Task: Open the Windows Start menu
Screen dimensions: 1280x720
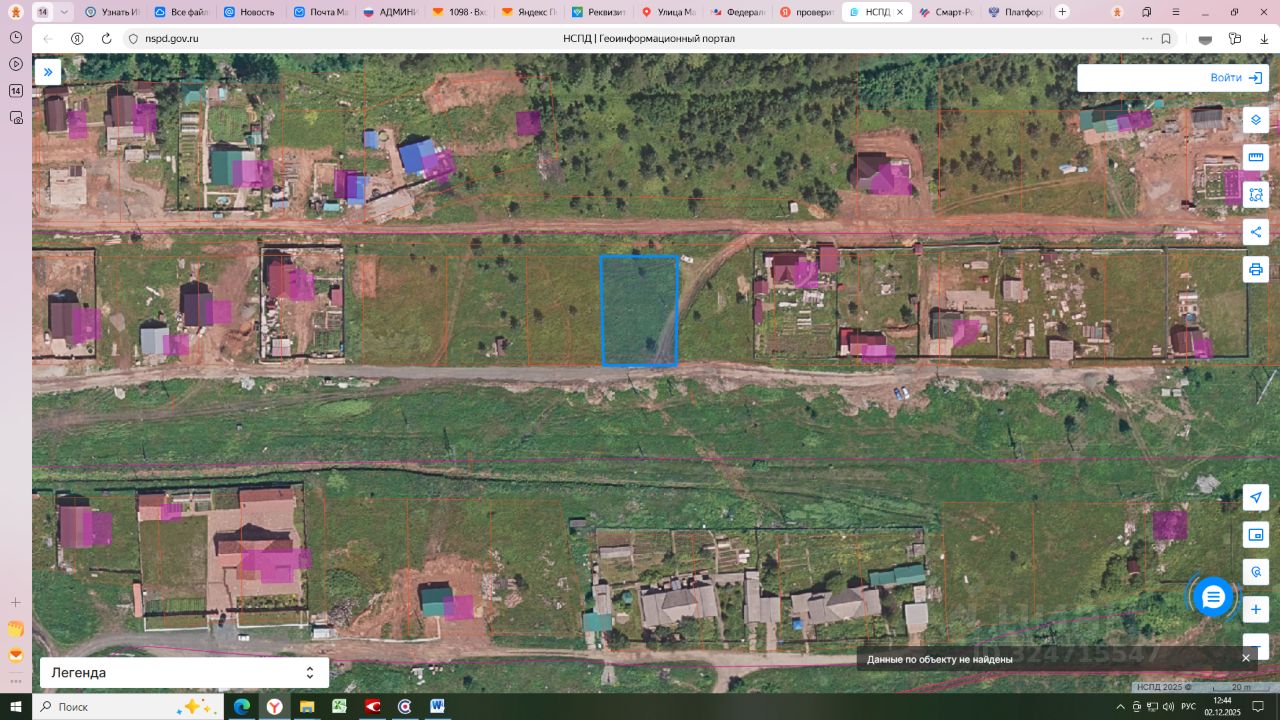Action: click(x=16, y=707)
